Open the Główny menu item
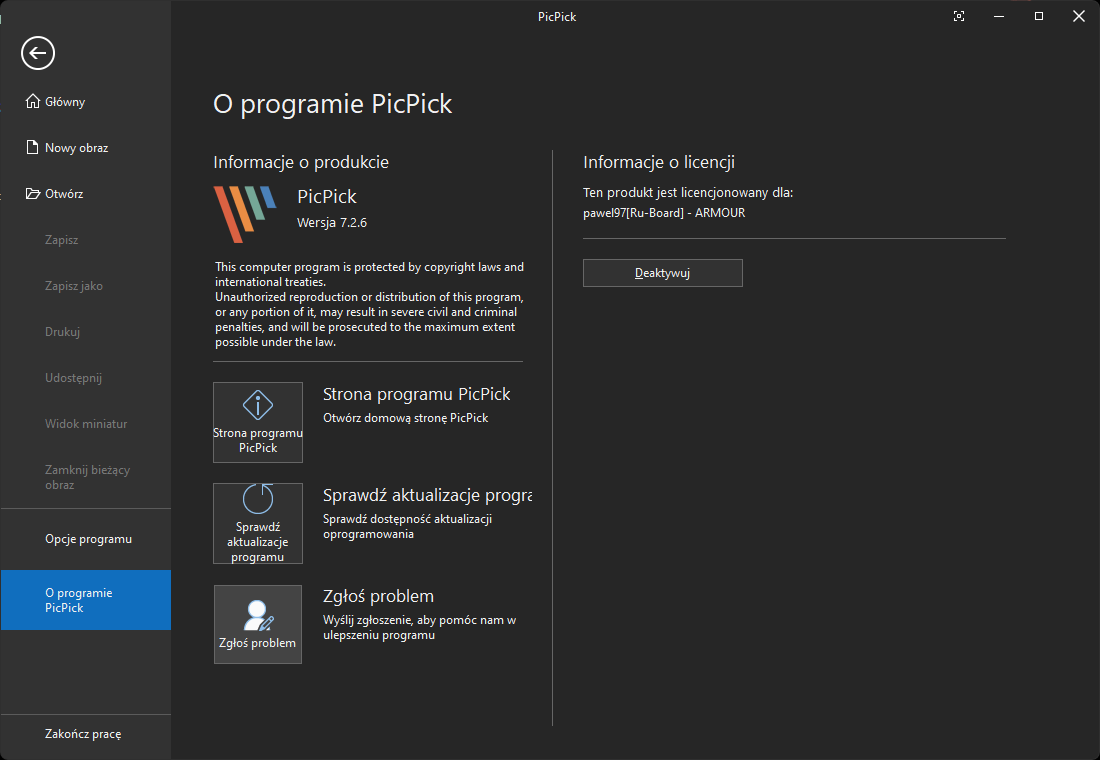Image resolution: width=1100 pixels, height=760 pixels. (x=86, y=102)
